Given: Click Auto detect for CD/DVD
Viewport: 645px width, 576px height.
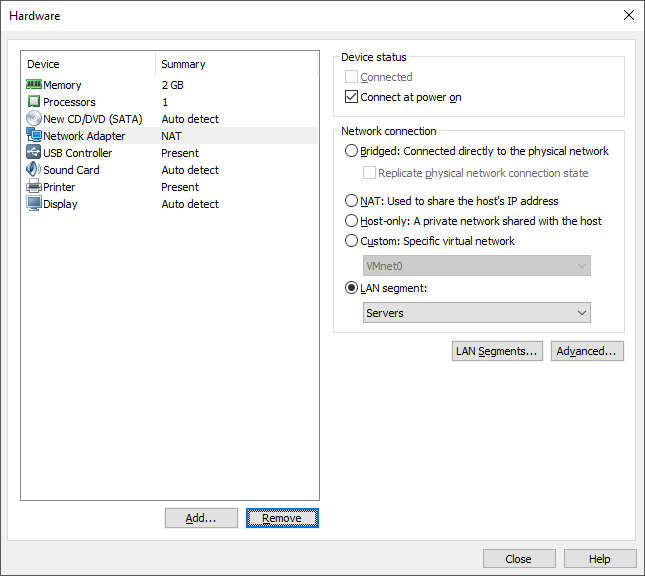Looking at the screenshot, I should pyautogui.click(x=190, y=119).
